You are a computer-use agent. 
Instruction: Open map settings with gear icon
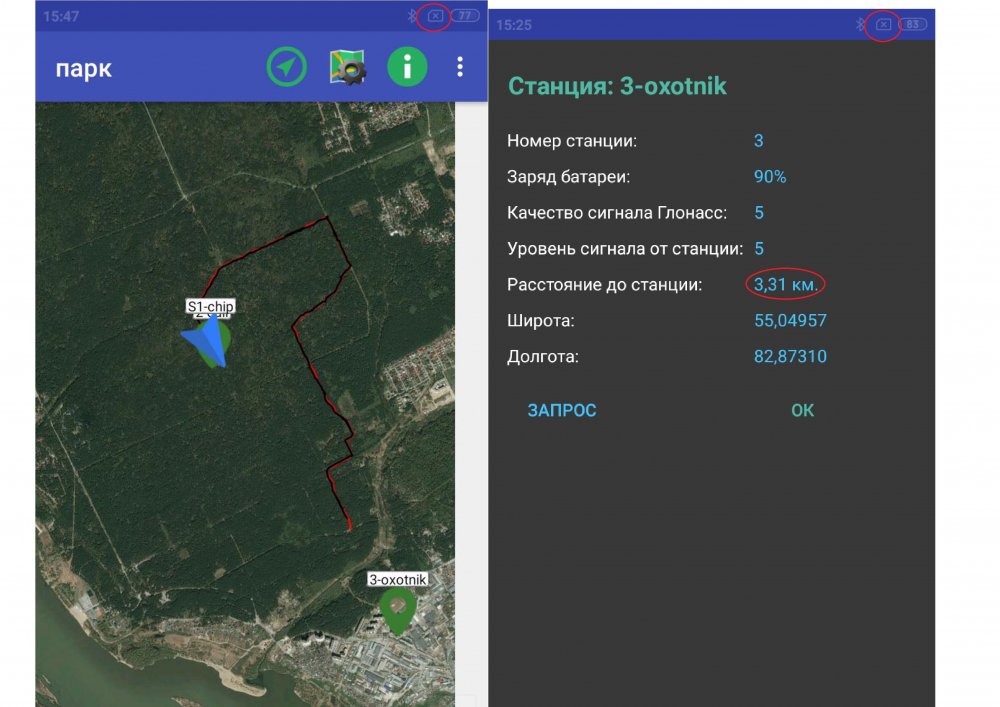click(348, 67)
